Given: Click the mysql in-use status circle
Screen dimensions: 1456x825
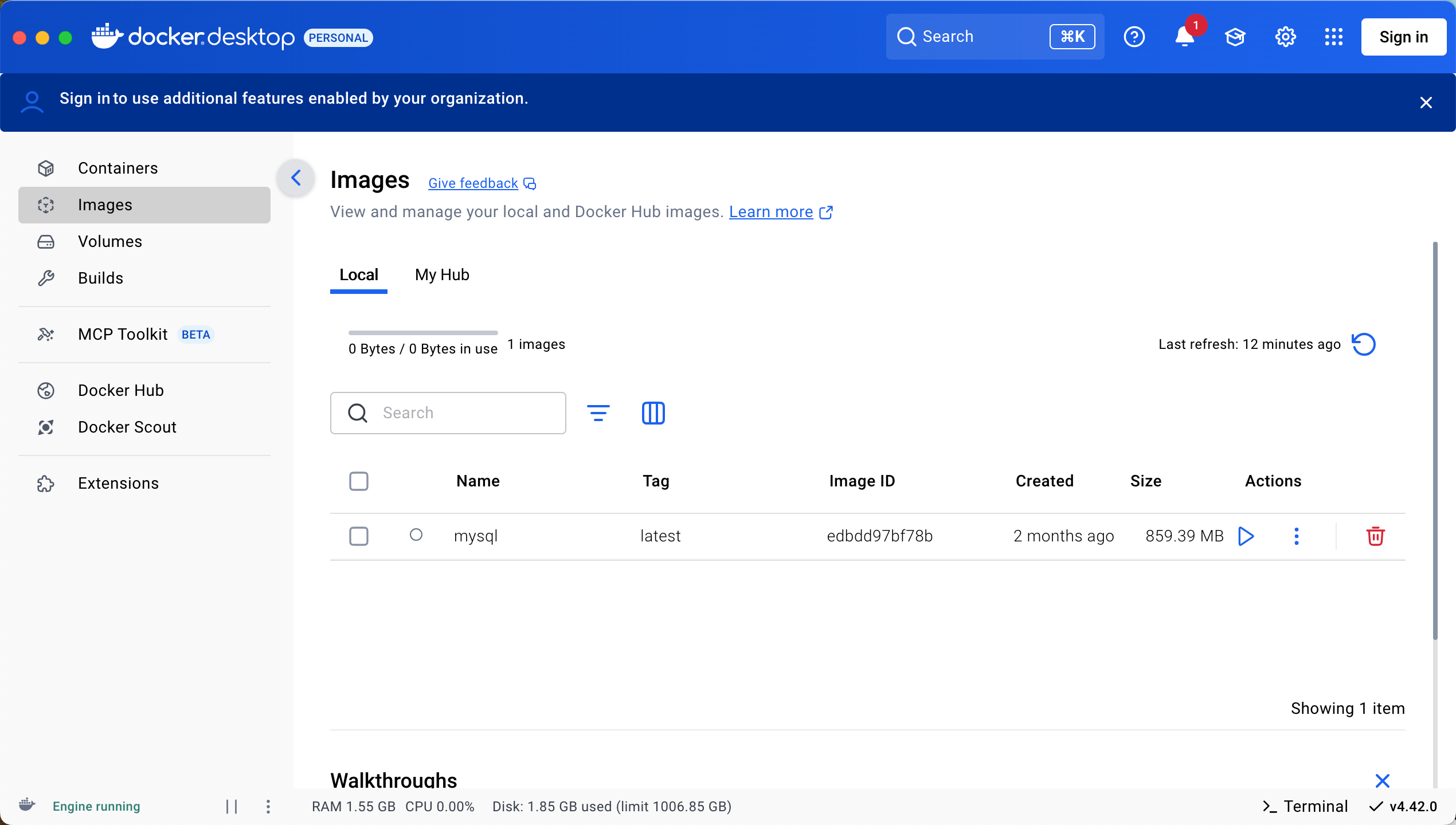Looking at the screenshot, I should (x=416, y=535).
